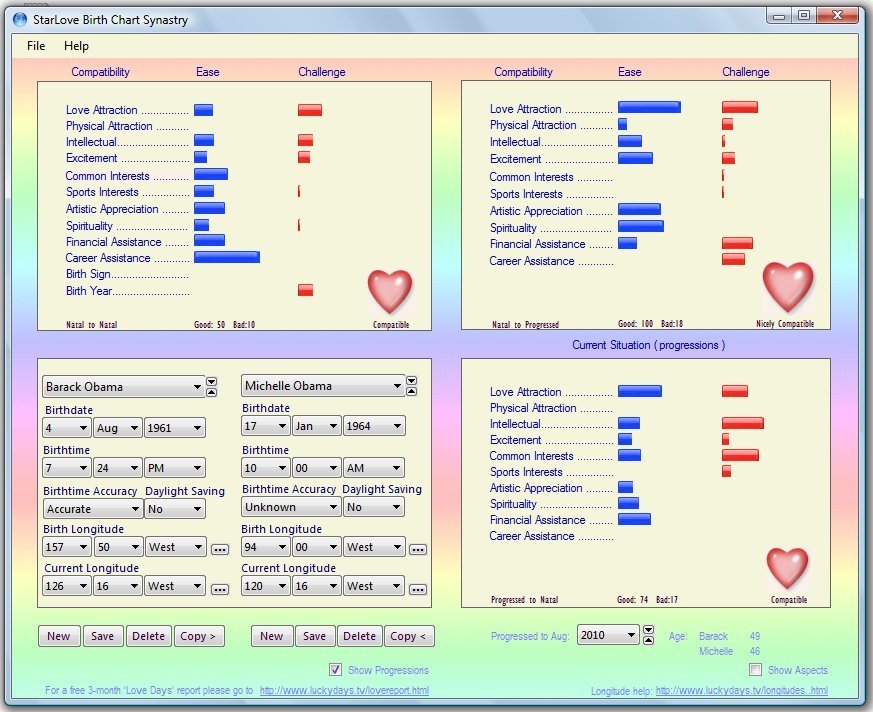
Task: Open Barack's current longitude West direction dropdown
Action: coord(175,586)
